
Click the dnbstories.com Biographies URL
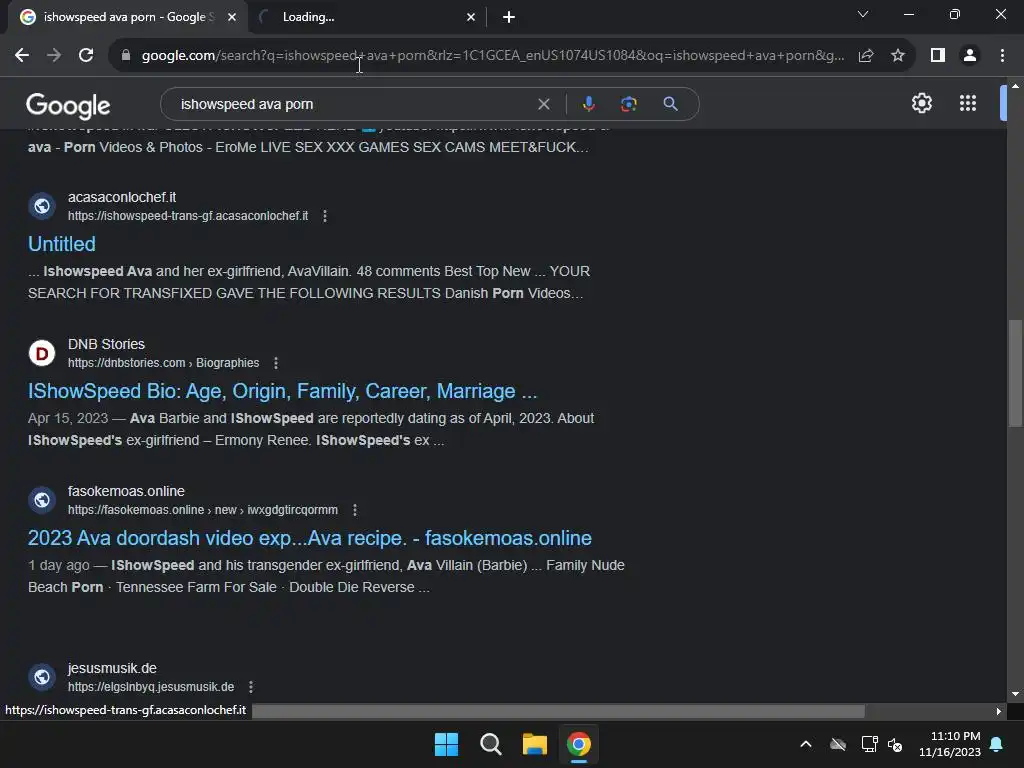(163, 363)
